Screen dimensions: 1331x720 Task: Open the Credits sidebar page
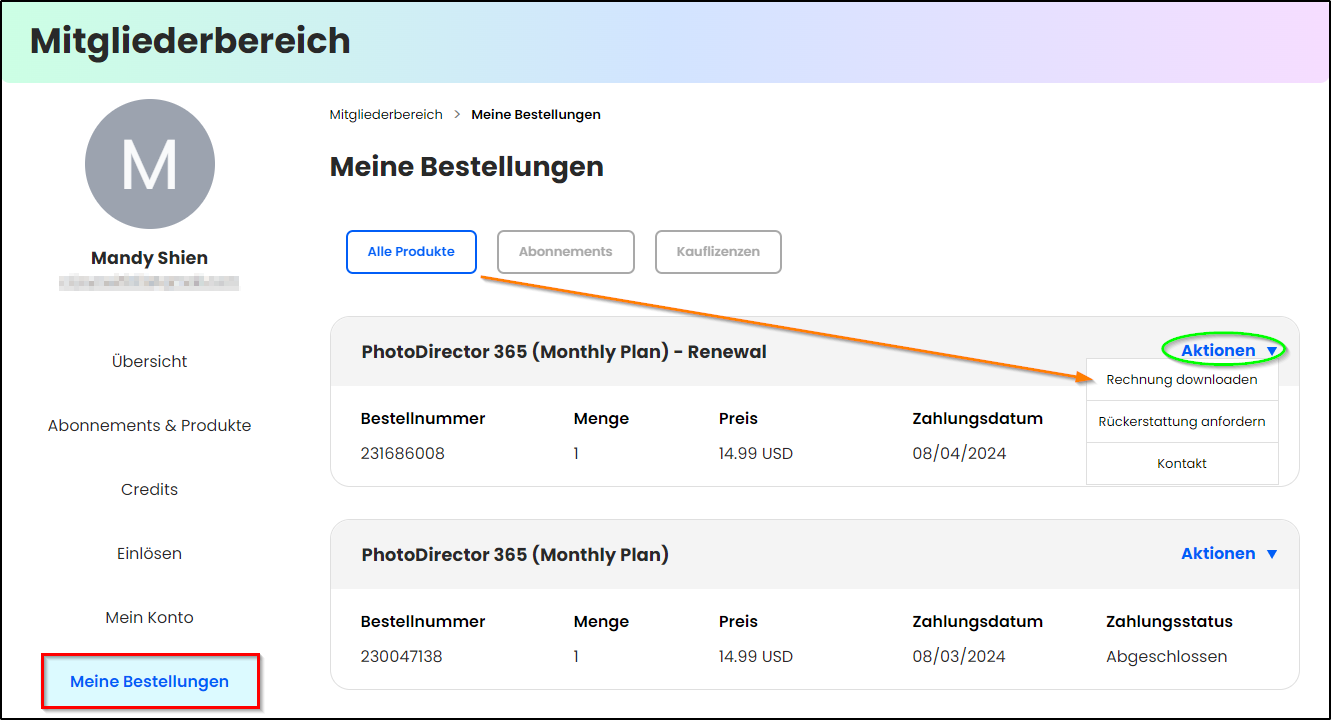click(x=150, y=490)
